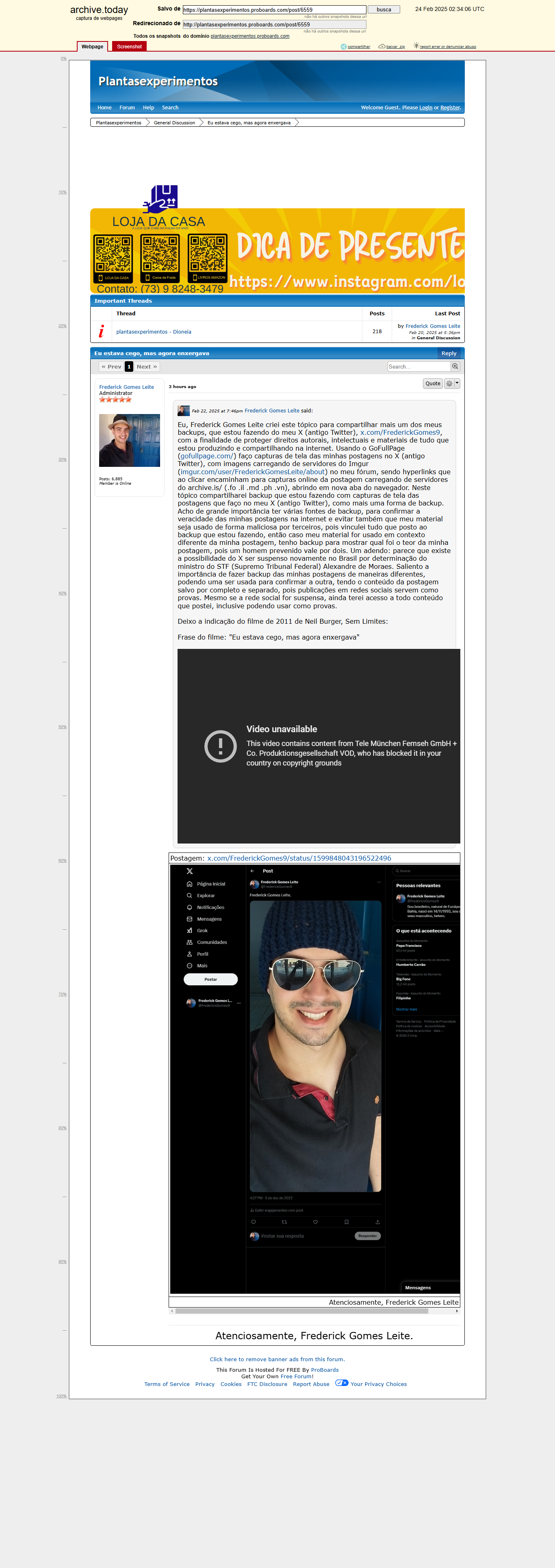Image resolution: width=555 pixels, height=1568 pixels.
Task: Go to previous page with Prev
Action: point(111,367)
